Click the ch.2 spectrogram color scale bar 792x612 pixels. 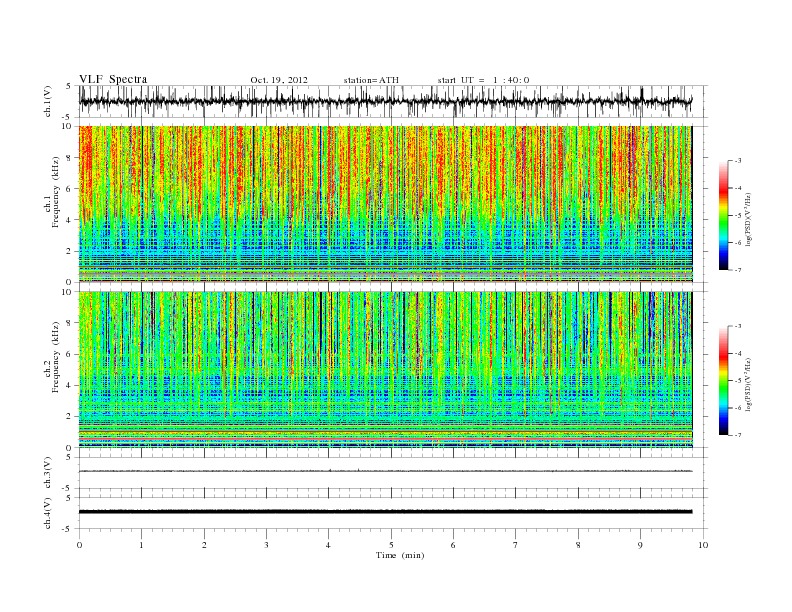point(724,380)
